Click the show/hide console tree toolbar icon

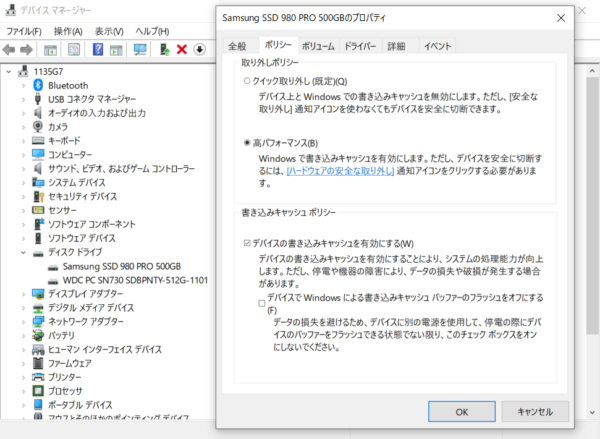pos(50,49)
